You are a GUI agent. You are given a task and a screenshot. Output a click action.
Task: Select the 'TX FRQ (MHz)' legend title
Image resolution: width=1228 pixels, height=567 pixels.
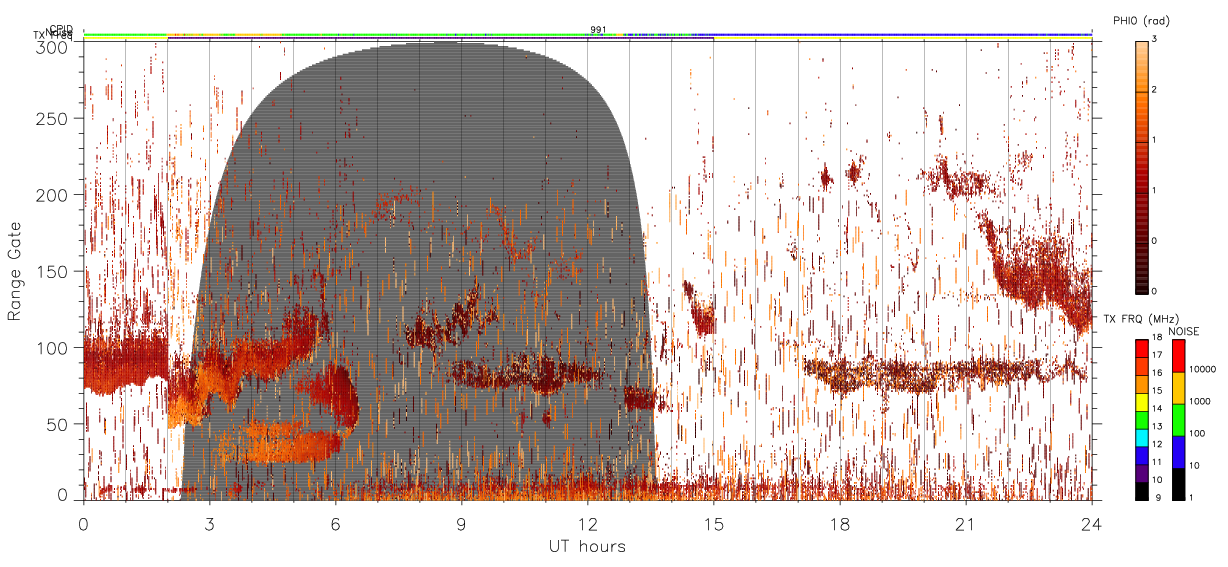(x=1139, y=319)
